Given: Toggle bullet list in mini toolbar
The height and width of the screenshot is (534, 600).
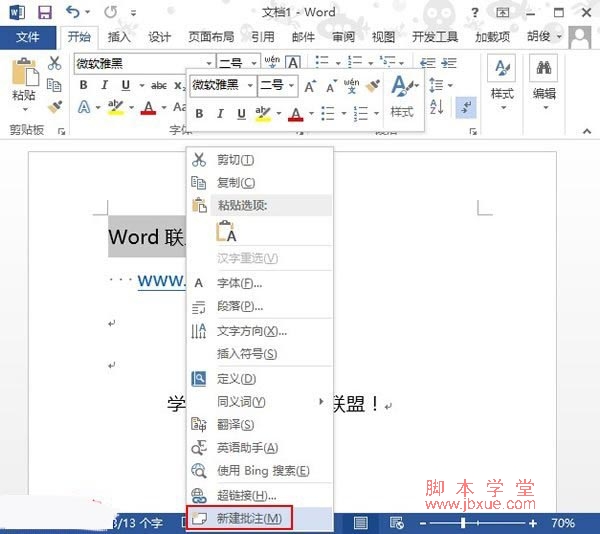Looking at the screenshot, I should (x=328, y=113).
